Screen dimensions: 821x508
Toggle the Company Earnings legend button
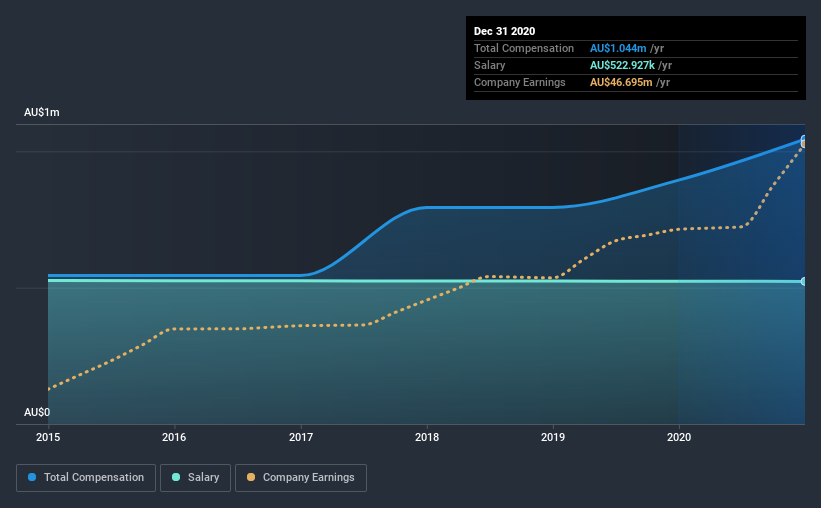pyautogui.click(x=301, y=478)
